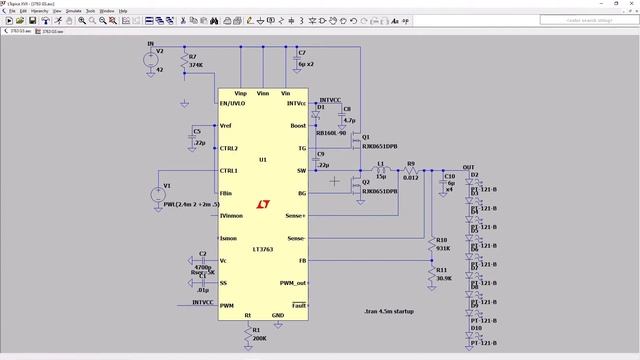This screenshot has height=360, width=640.
Task: Open the Tools menu
Action: 90,11
